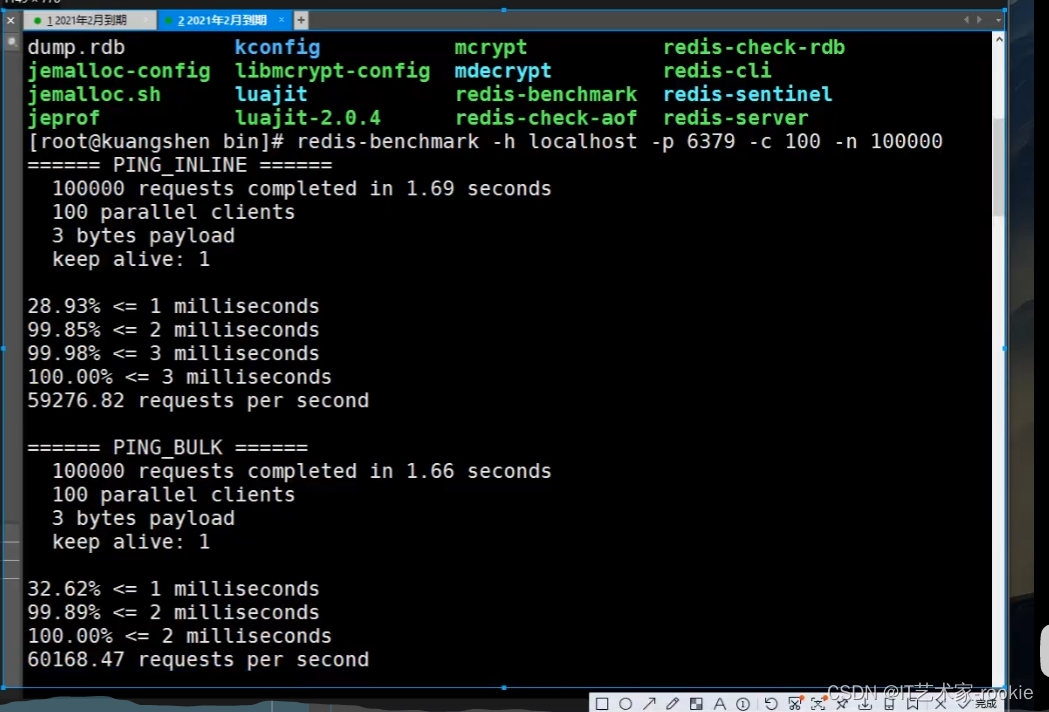1049x712 pixels.
Task: Cancel the screenshot with X icon
Action: (x=941, y=703)
